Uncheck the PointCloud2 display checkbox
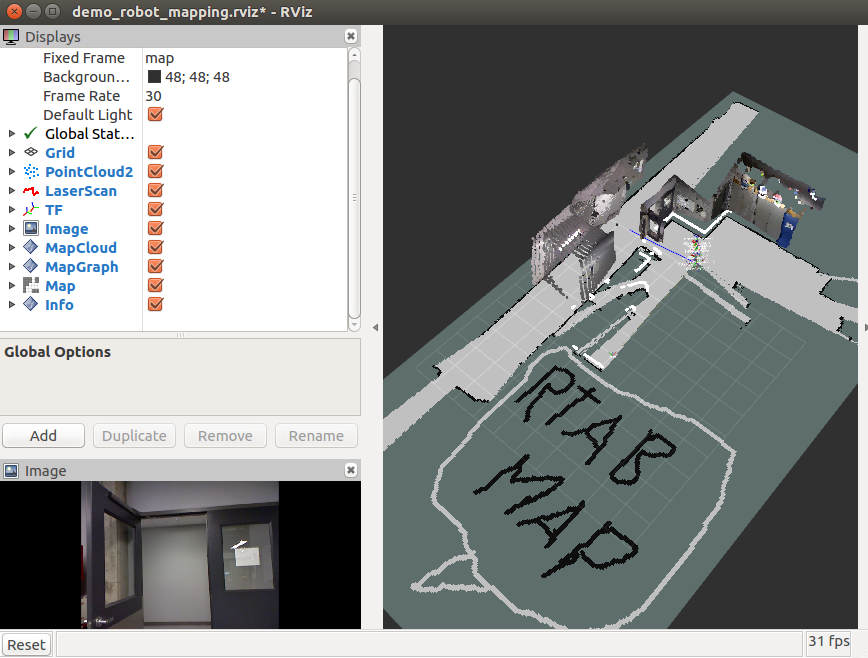The height and width of the screenshot is (658, 868). click(155, 172)
